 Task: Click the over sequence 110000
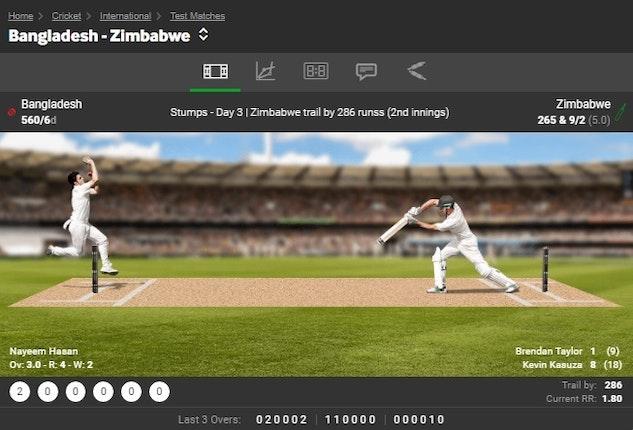point(350,420)
